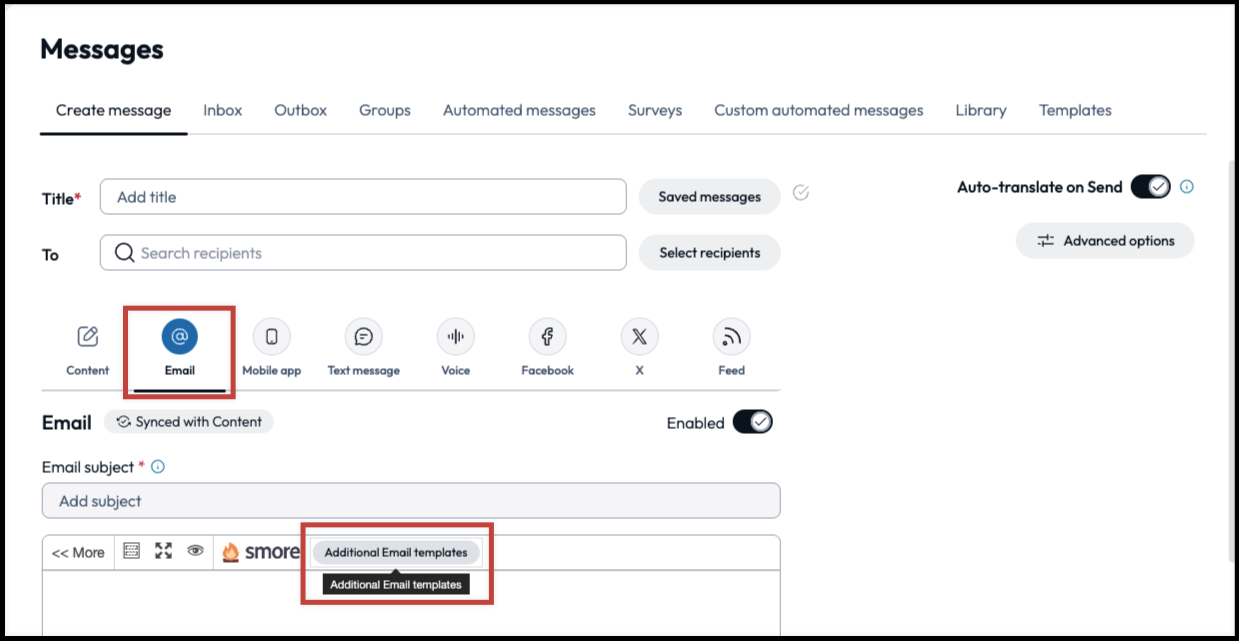Select the Facebook channel icon
Image resolution: width=1239 pixels, height=641 pixels.
pyautogui.click(x=547, y=337)
